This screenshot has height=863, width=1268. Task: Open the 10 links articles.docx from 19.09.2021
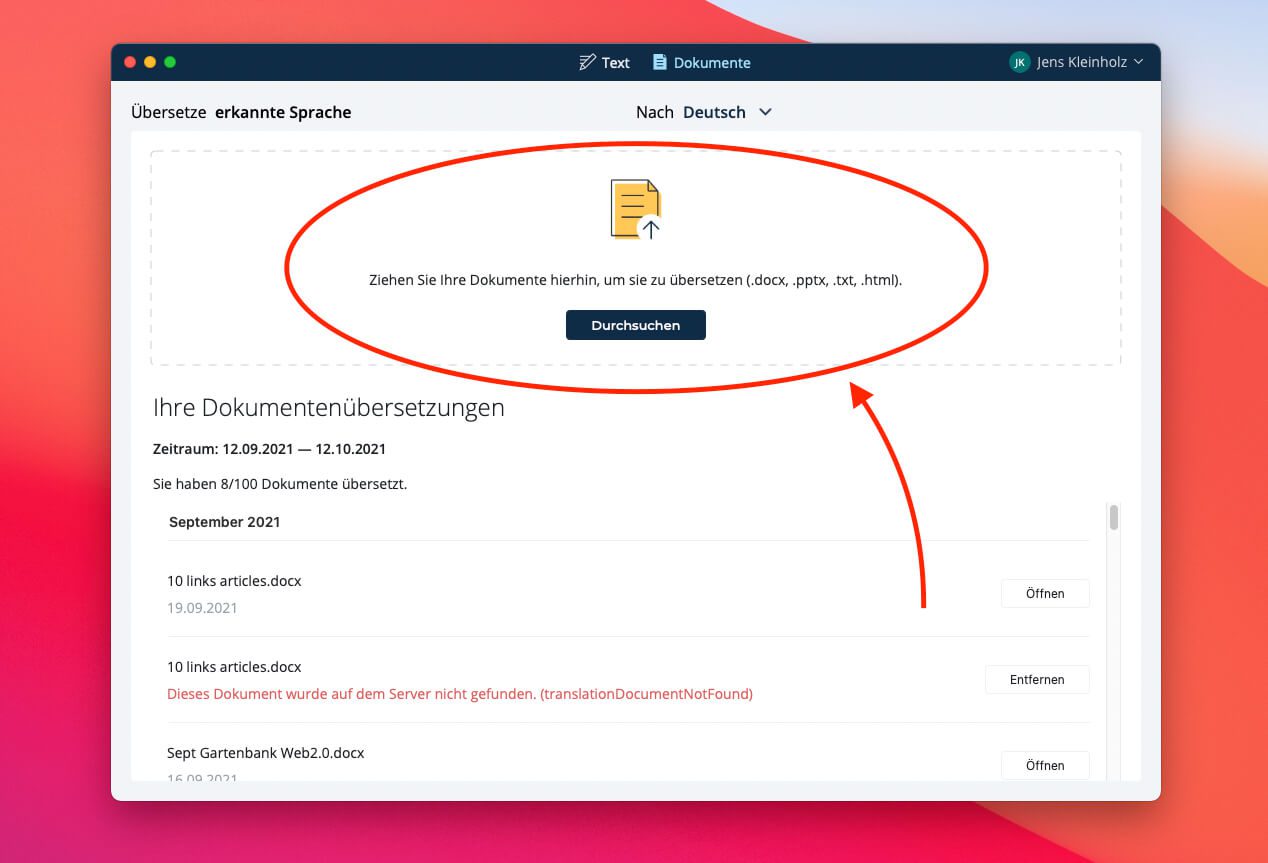[1045, 593]
